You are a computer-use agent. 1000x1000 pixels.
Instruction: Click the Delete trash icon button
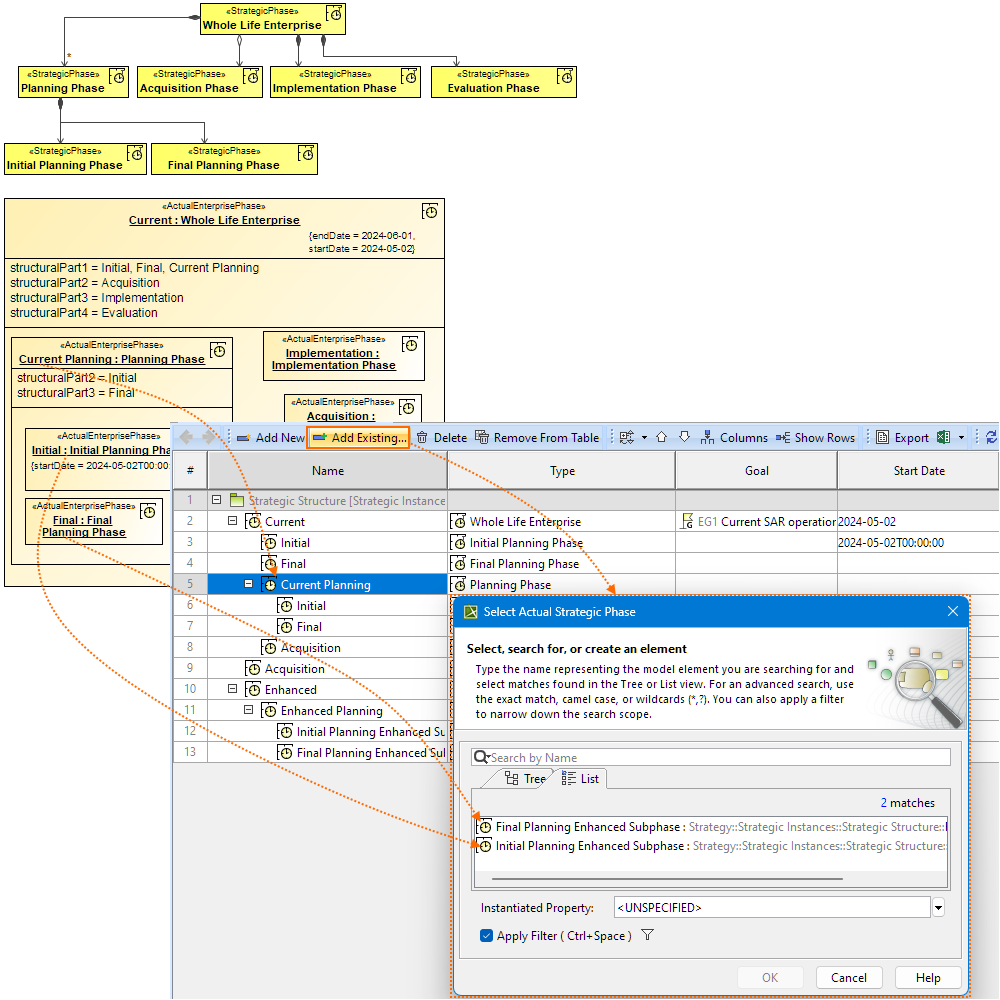coord(441,438)
